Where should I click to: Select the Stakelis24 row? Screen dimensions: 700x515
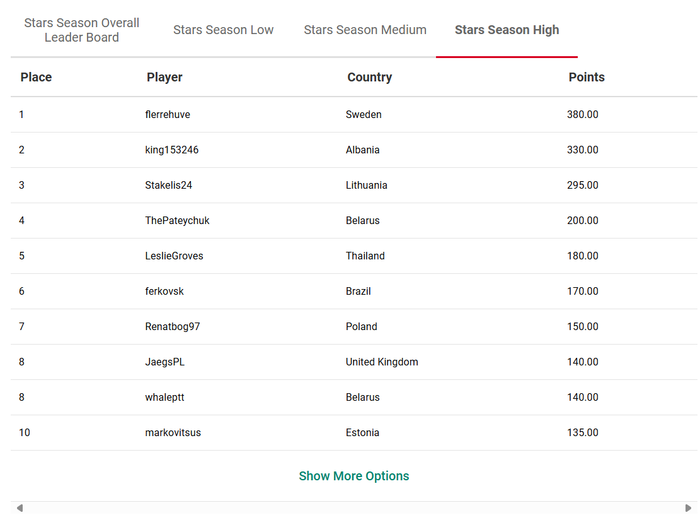pos(168,185)
